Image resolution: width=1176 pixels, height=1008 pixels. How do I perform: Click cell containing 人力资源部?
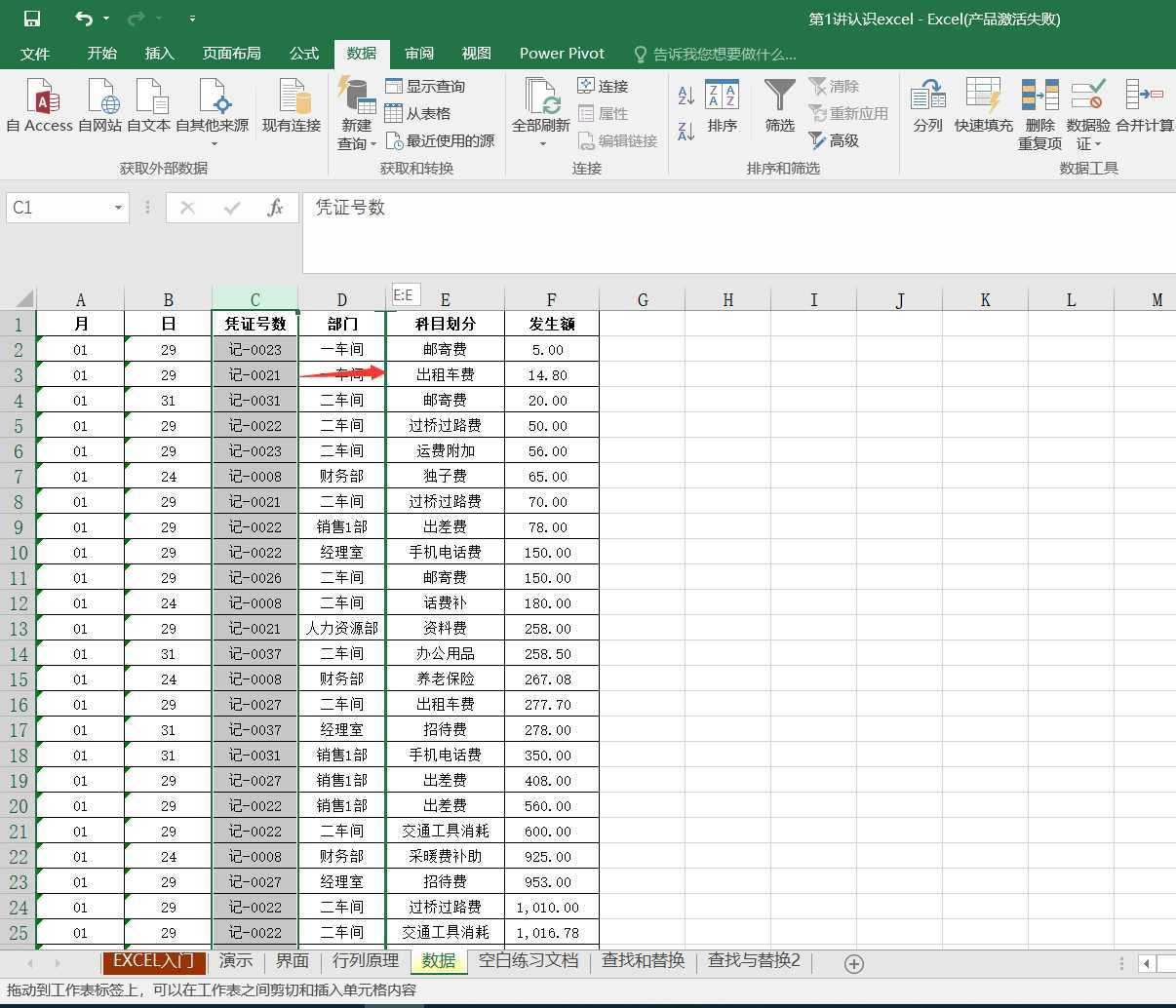(342, 629)
